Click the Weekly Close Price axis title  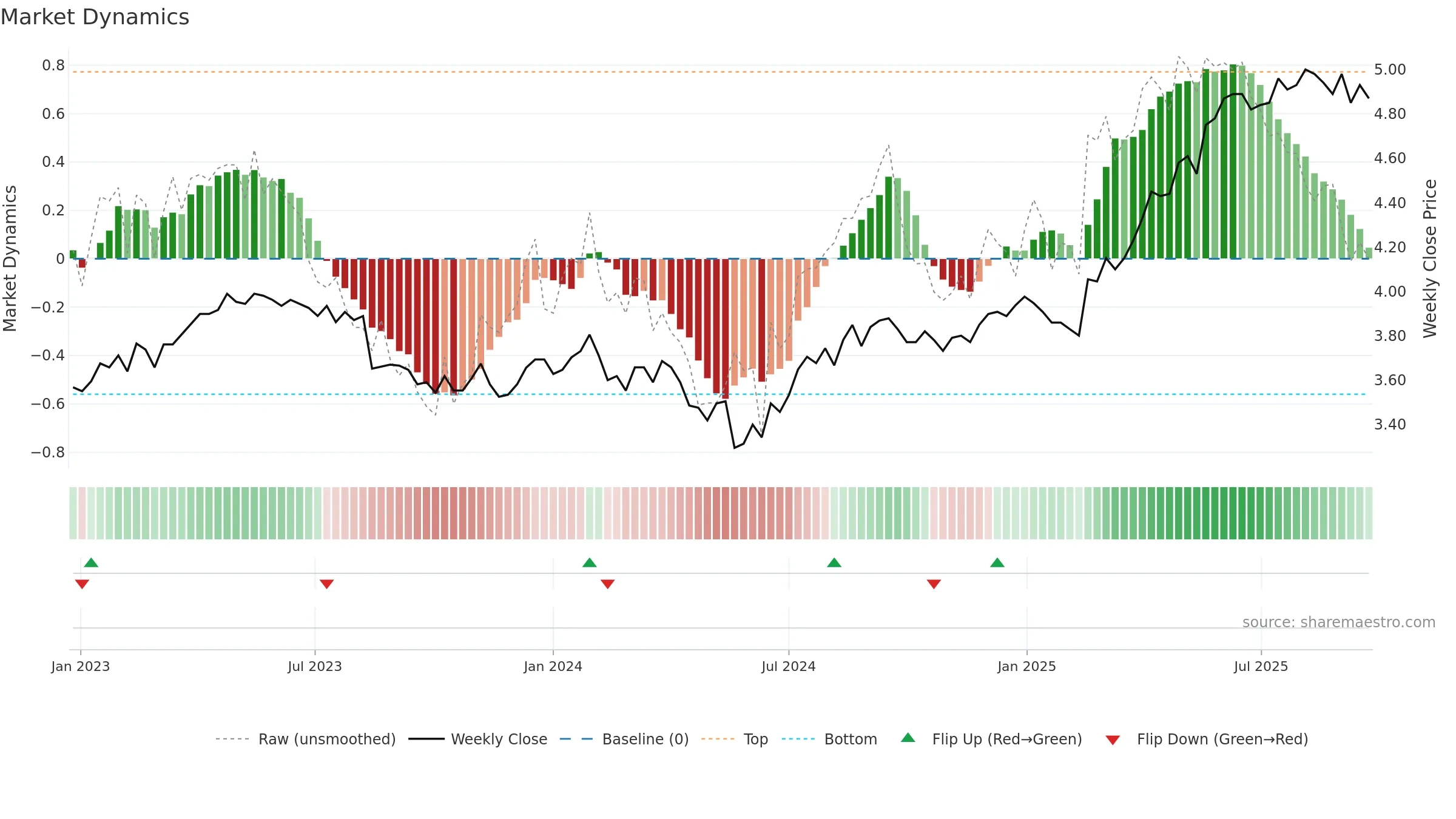tap(1430, 258)
